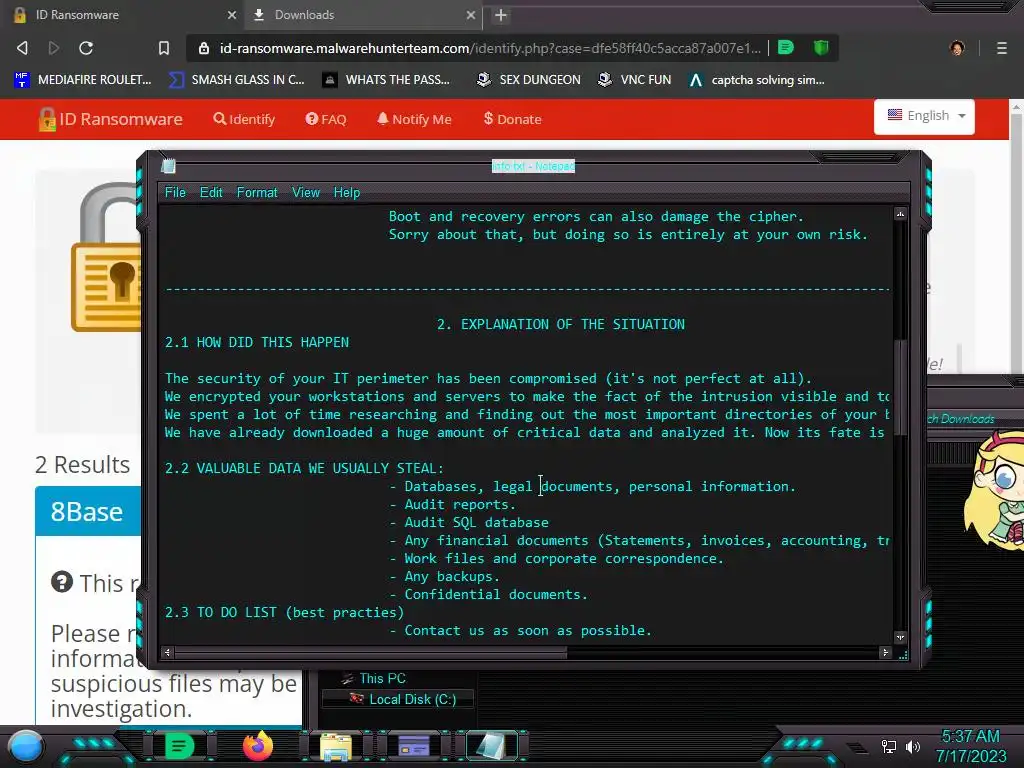Open Firefox from the taskbar
Screen dimensions: 1024x768
point(257,746)
